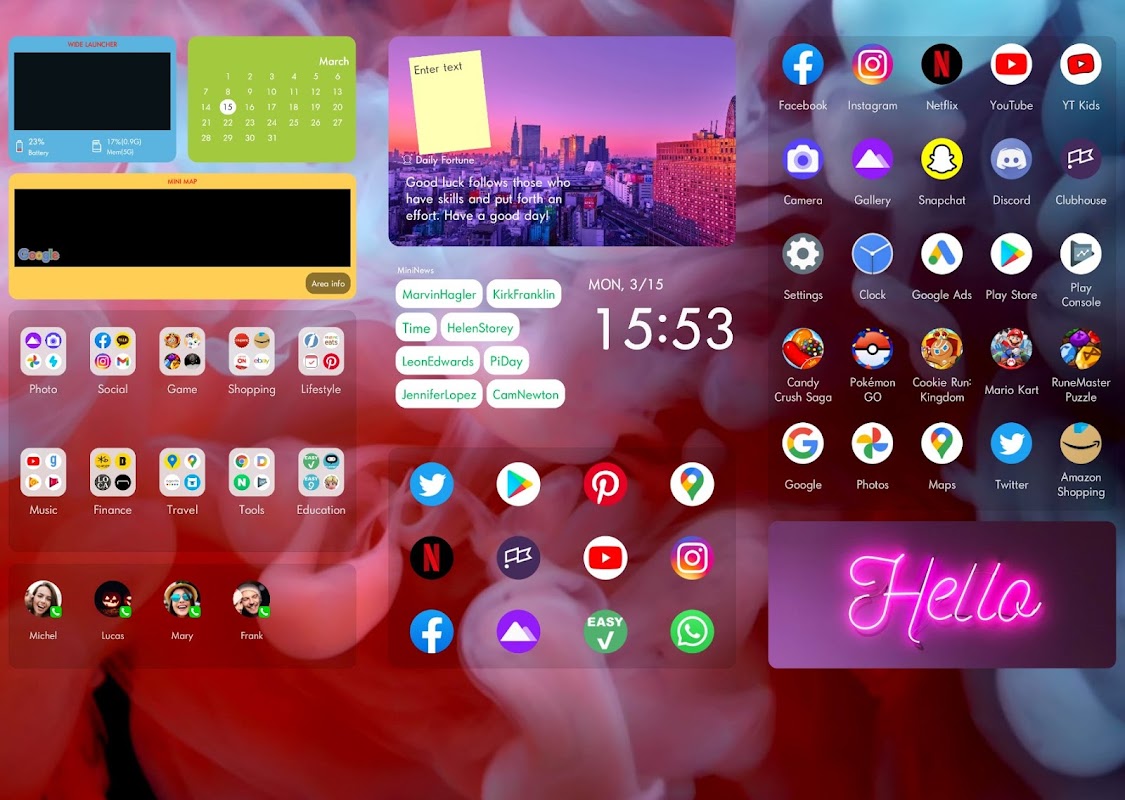This screenshot has width=1125, height=800.
Task: Open the LeonEdwards news tag
Action: click(437, 361)
